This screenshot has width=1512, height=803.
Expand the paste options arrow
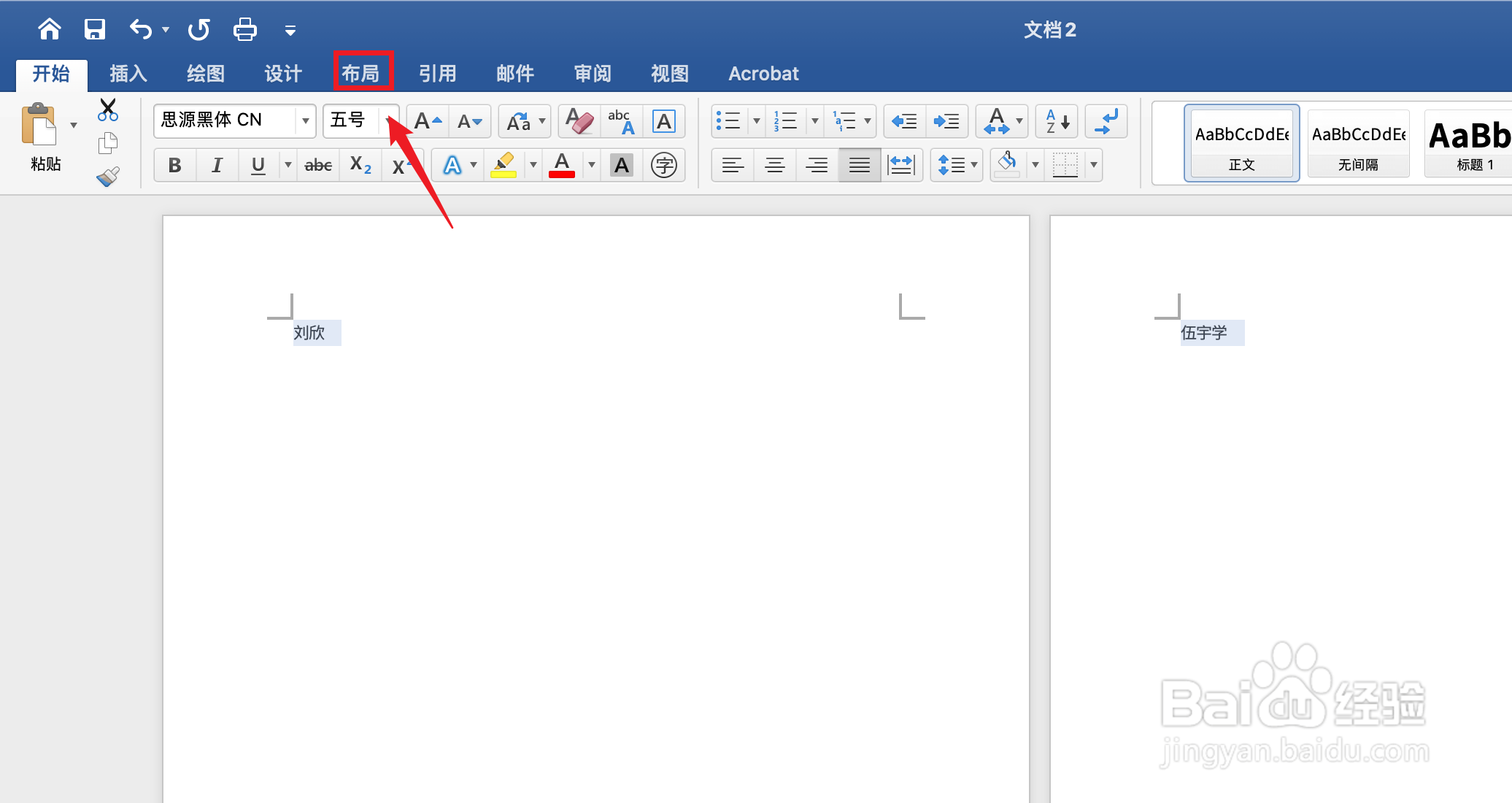[x=74, y=126]
